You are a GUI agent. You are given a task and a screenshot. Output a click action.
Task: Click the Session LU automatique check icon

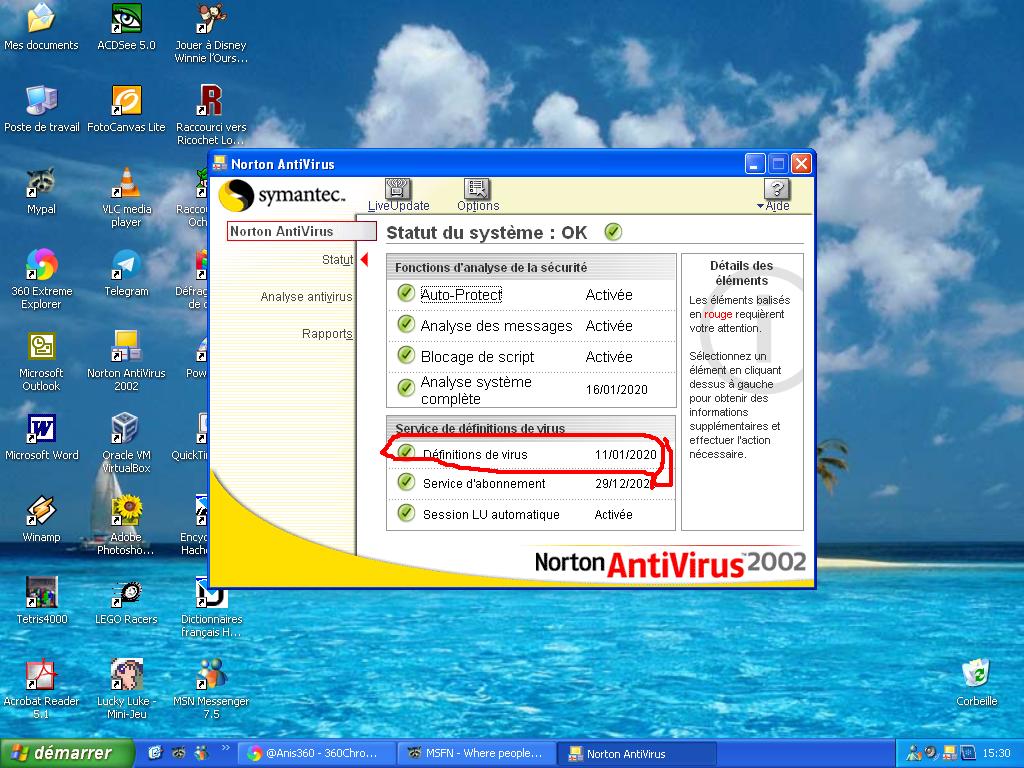point(406,514)
